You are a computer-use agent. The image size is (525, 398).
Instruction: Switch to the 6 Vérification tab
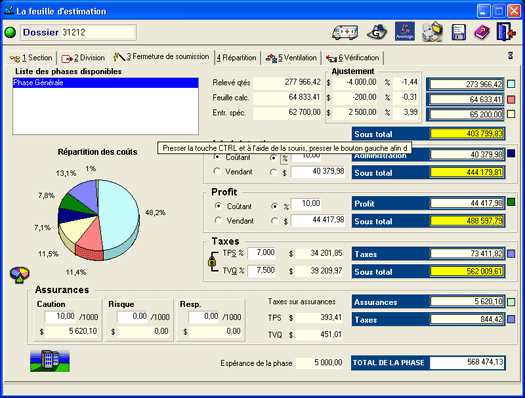(x=353, y=58)
